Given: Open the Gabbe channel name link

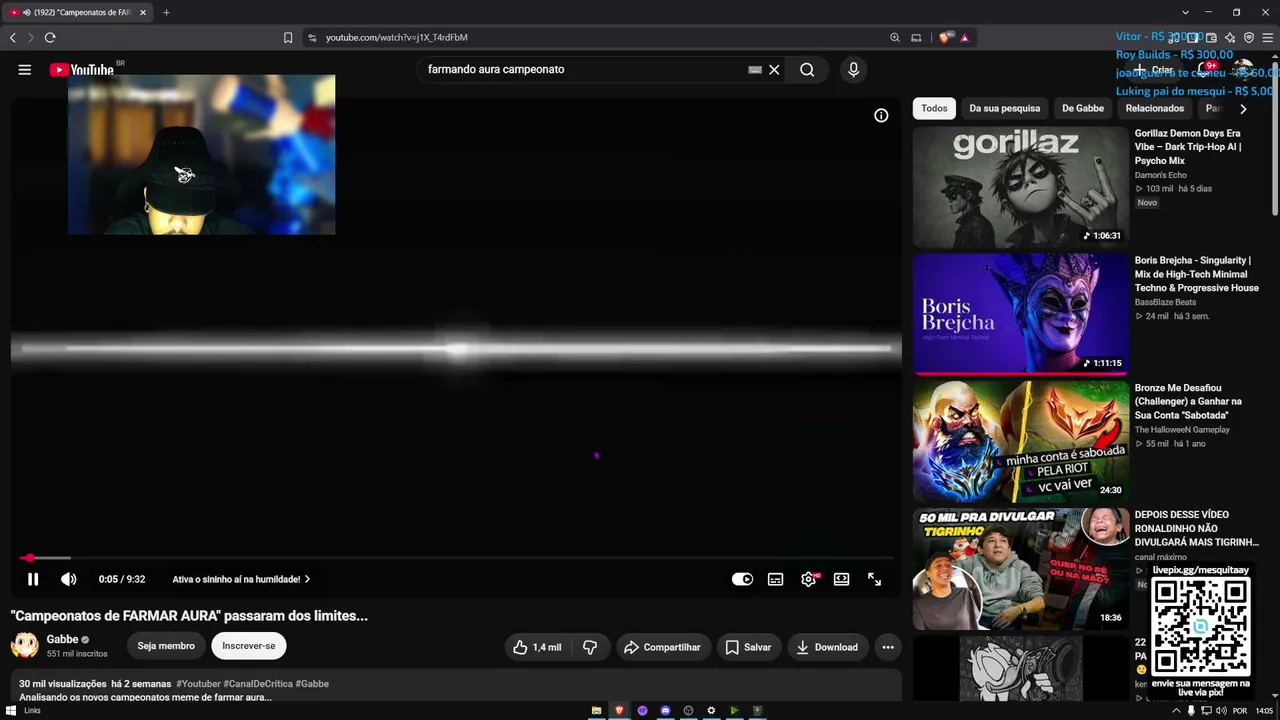Looking at the screenshot, I should [62, 640].
